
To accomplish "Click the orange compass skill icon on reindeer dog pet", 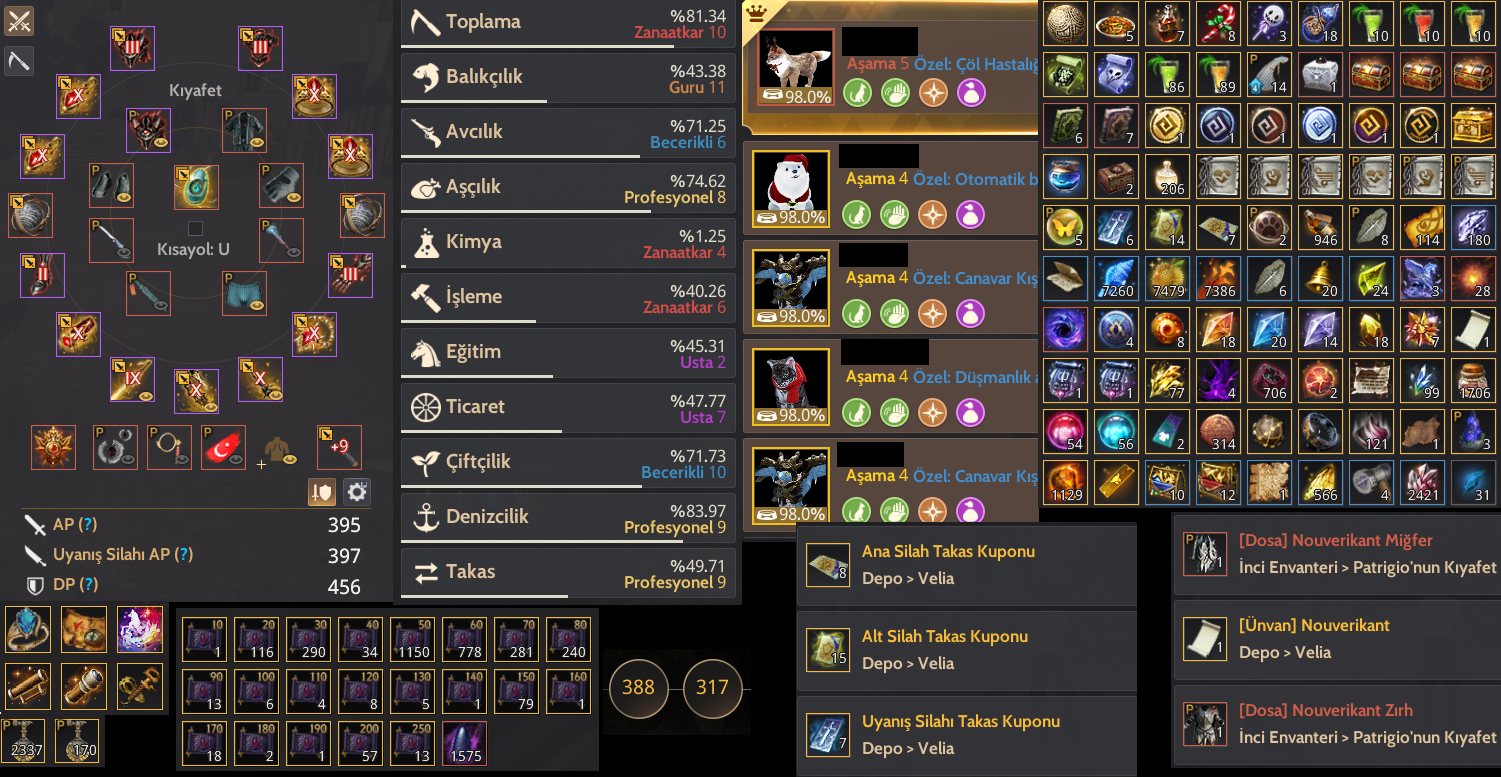I will pyautogui.click(x=932, y=93).
